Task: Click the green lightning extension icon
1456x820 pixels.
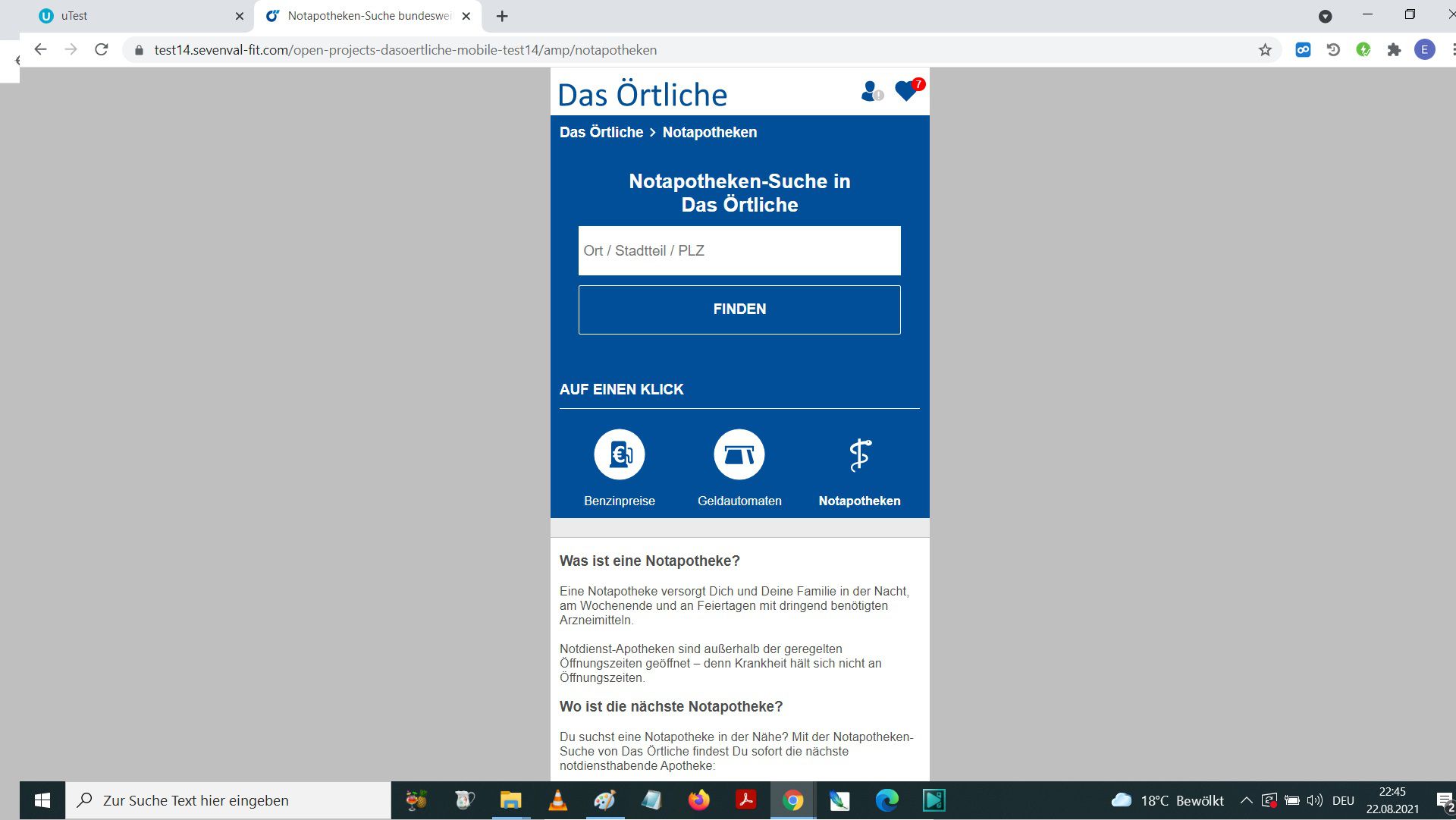Action: pos(1363,50)
